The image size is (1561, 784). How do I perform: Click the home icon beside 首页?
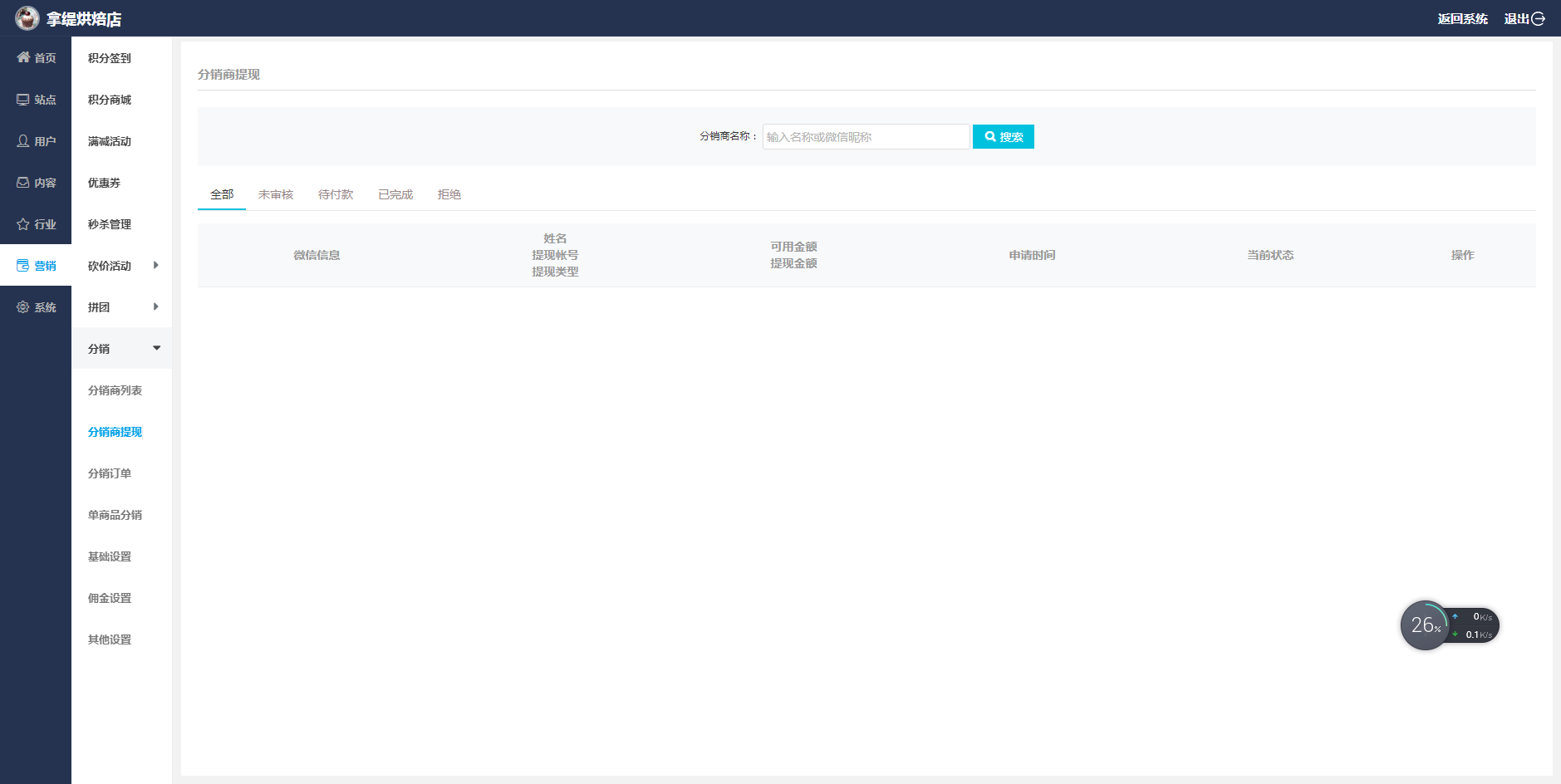23,57
